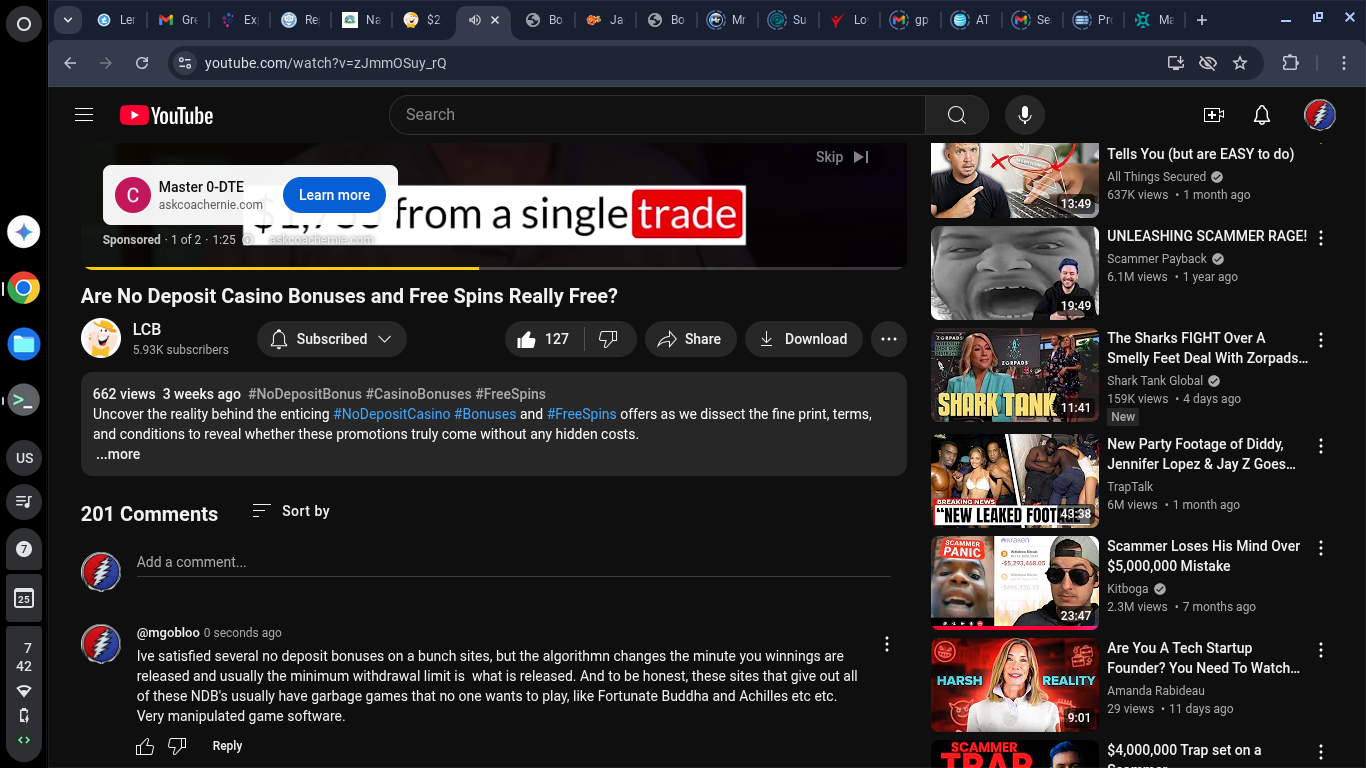The width and height of the screenshot is (1366, 768).
Task: Focus the YouTube Search field
Action: 657,115
